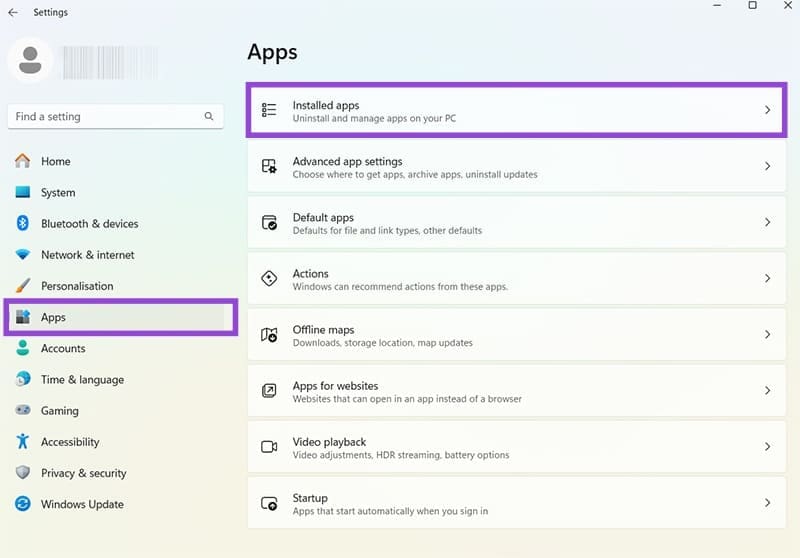800x558 pixels.
Task: Click the search magnifier icon
Action: pos(209,116)
